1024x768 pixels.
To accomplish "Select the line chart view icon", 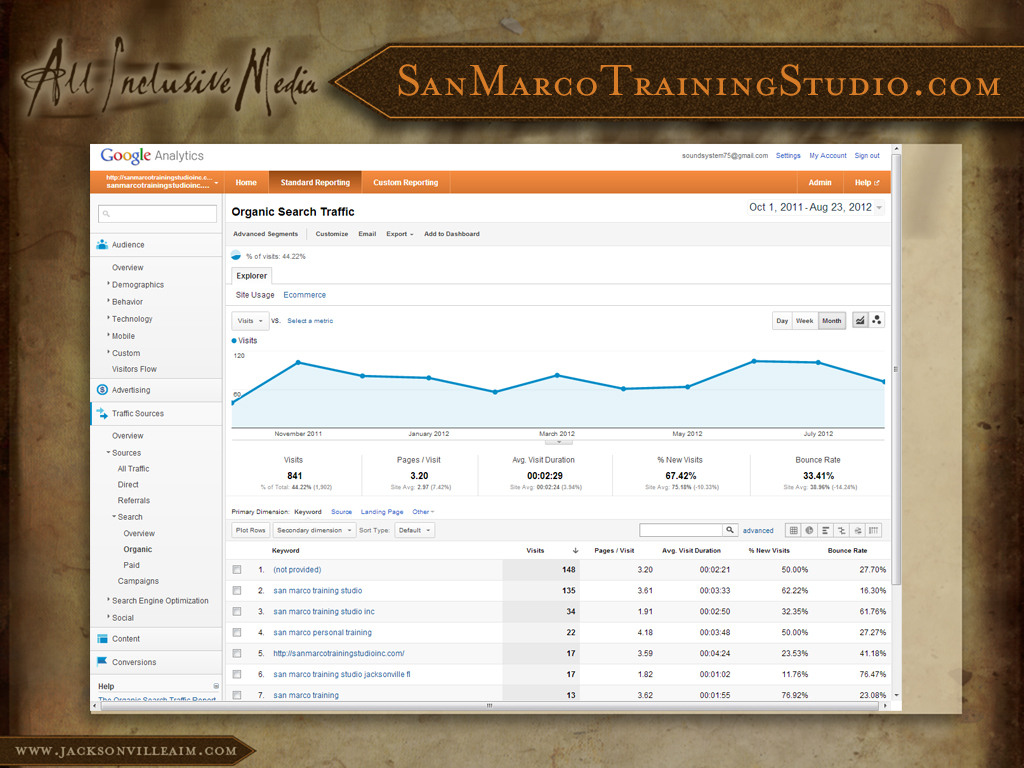I will pos(860,320).
